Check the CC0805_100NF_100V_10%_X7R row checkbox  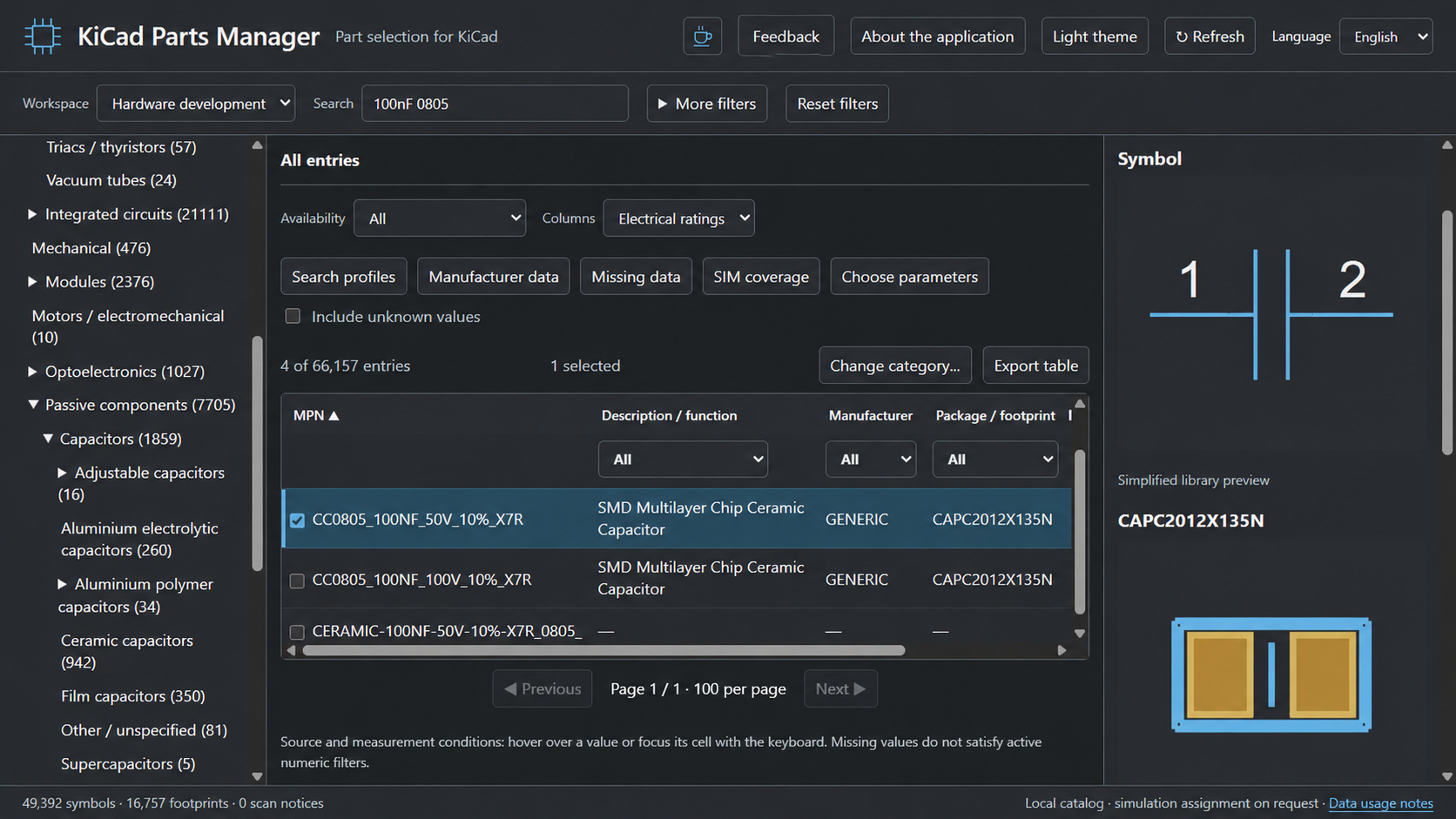[297, 580]
